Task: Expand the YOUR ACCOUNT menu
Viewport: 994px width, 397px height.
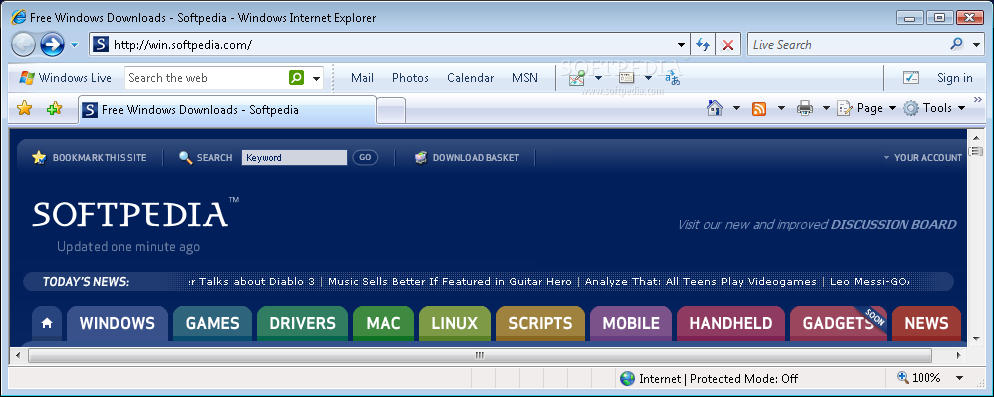Action: coord(922,157)
